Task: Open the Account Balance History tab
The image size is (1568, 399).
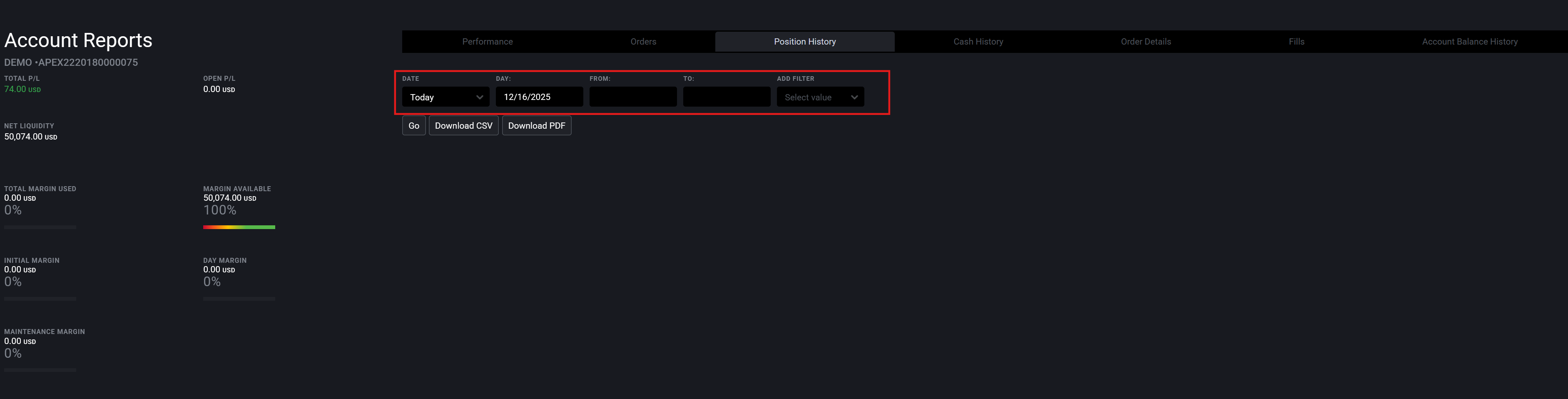Action: coord(1470,41)
